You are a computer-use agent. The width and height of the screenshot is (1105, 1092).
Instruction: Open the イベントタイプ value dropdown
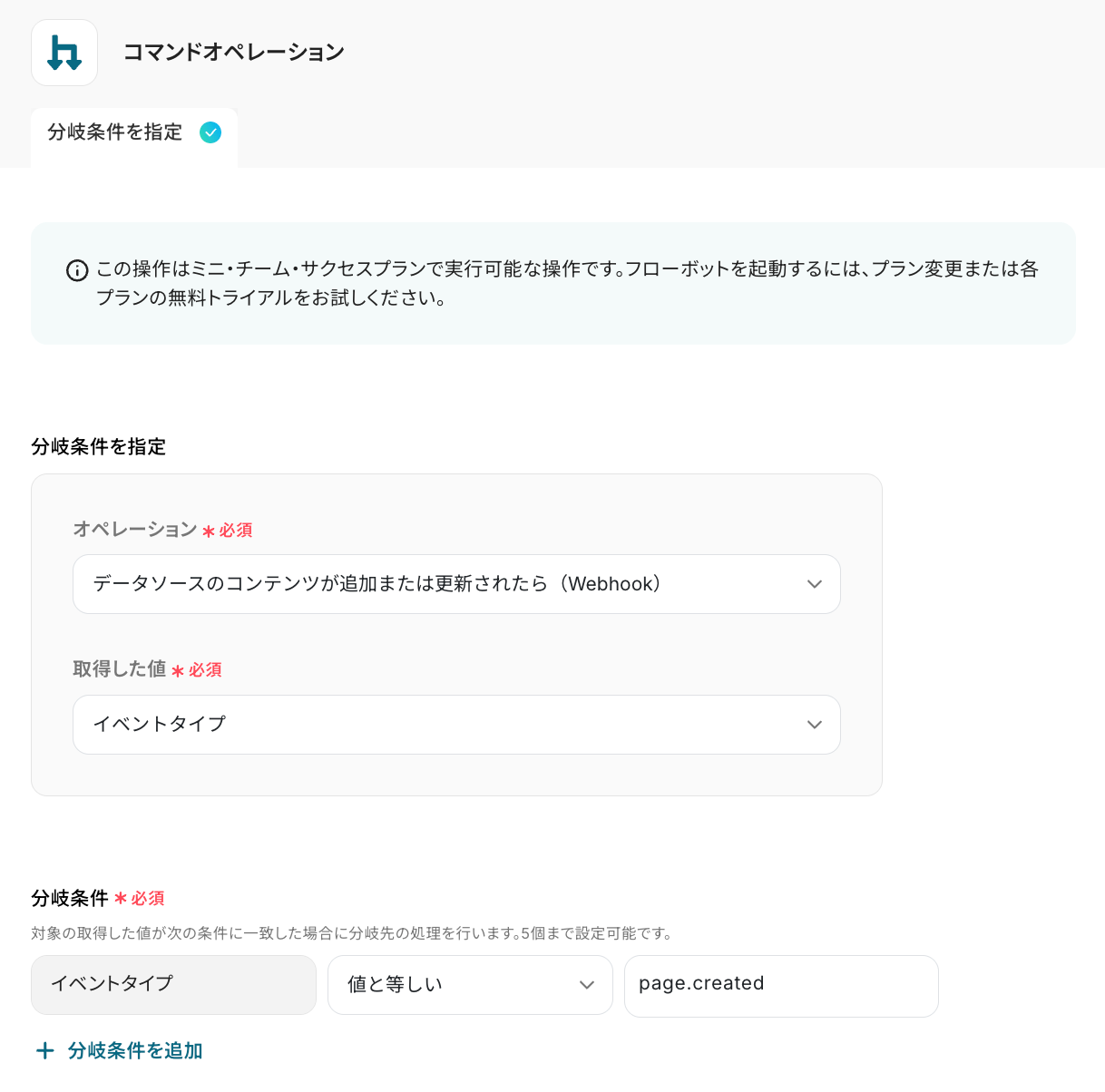(x=456, y=725)
